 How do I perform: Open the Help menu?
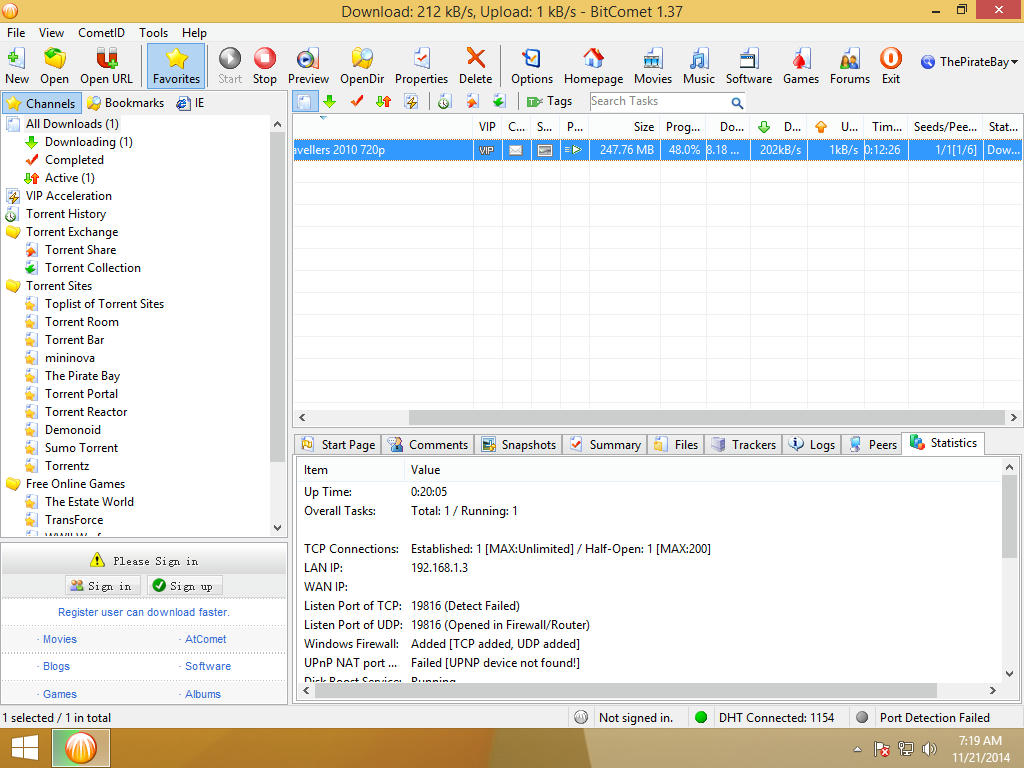(x=194, y=33)
